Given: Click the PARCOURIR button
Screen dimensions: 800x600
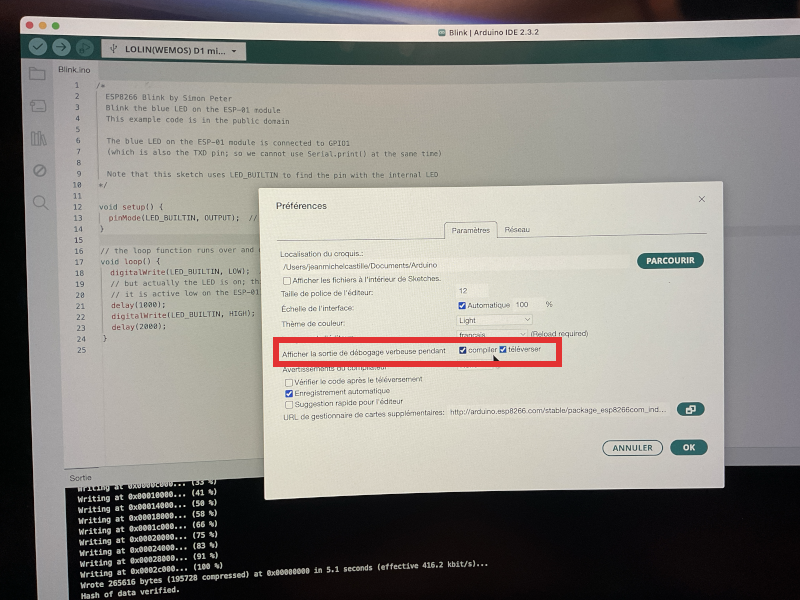Looking at the screenshot, I should [670, 260].
